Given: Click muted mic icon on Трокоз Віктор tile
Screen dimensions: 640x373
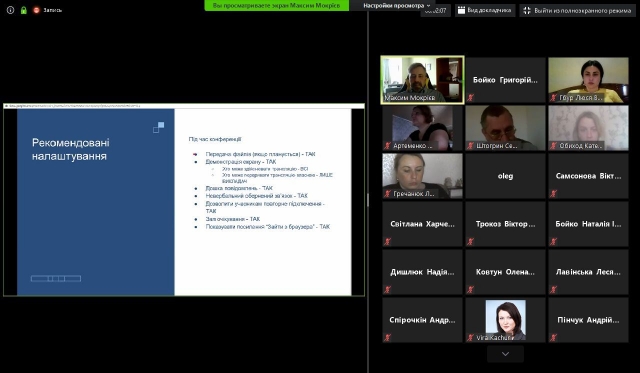Looking at the screenshot, I should coord(471,241).
